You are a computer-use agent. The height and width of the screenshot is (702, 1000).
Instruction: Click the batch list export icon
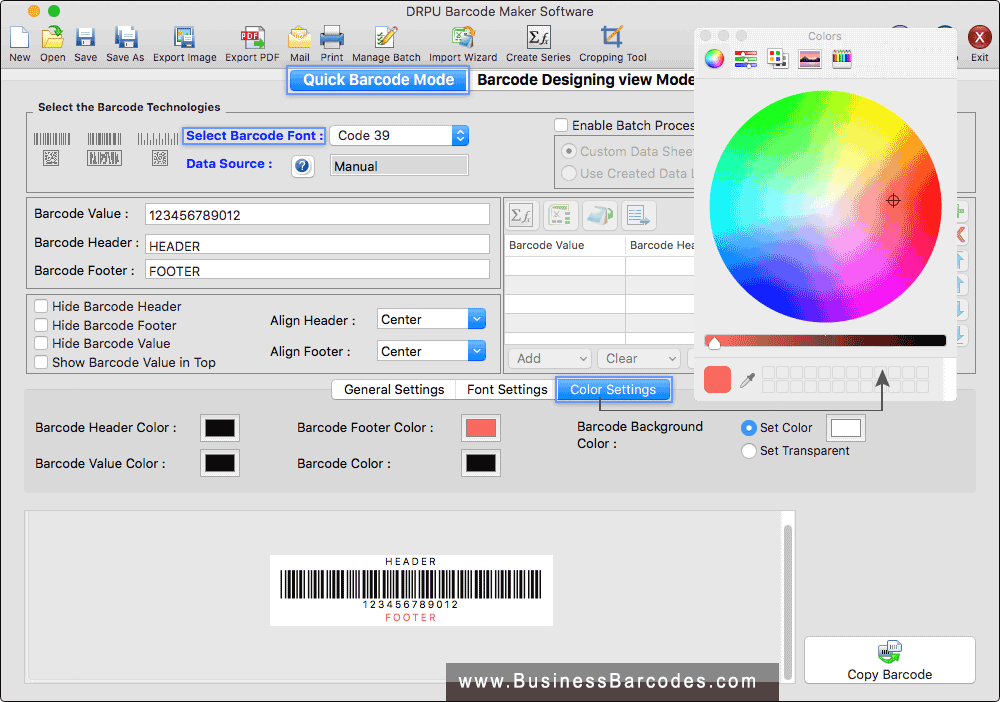[638, 216]
